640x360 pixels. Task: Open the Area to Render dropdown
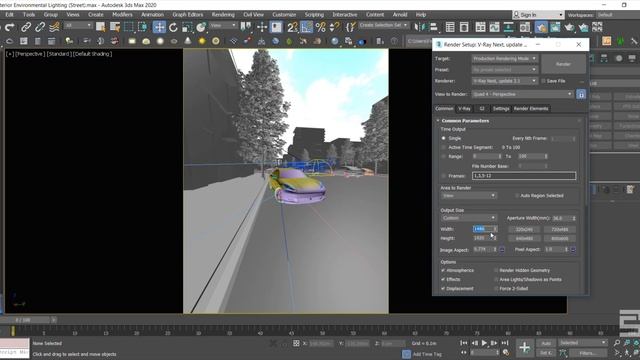469,196
